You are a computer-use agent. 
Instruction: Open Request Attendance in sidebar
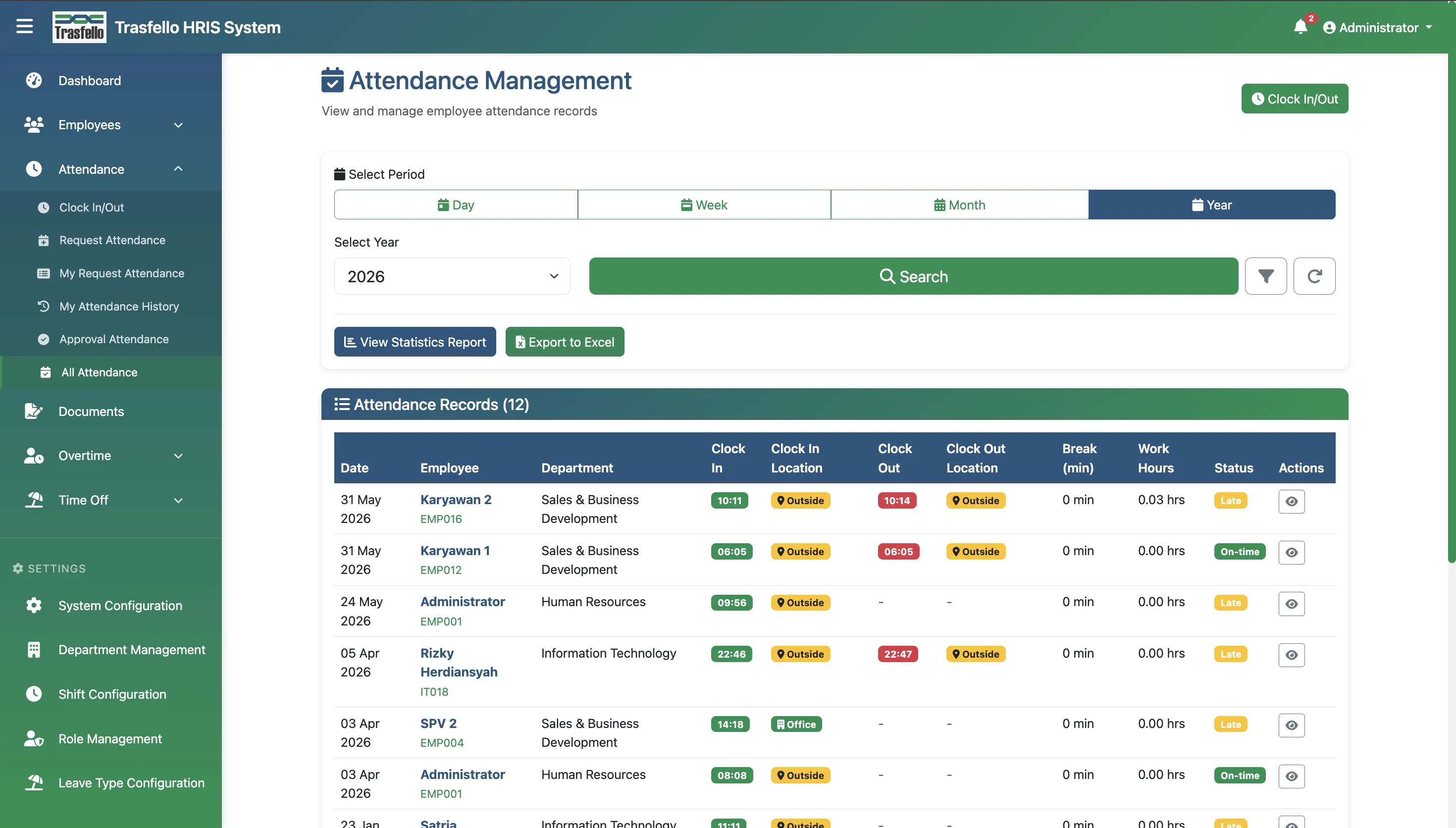pyautogui.click(x=111, y=241)
